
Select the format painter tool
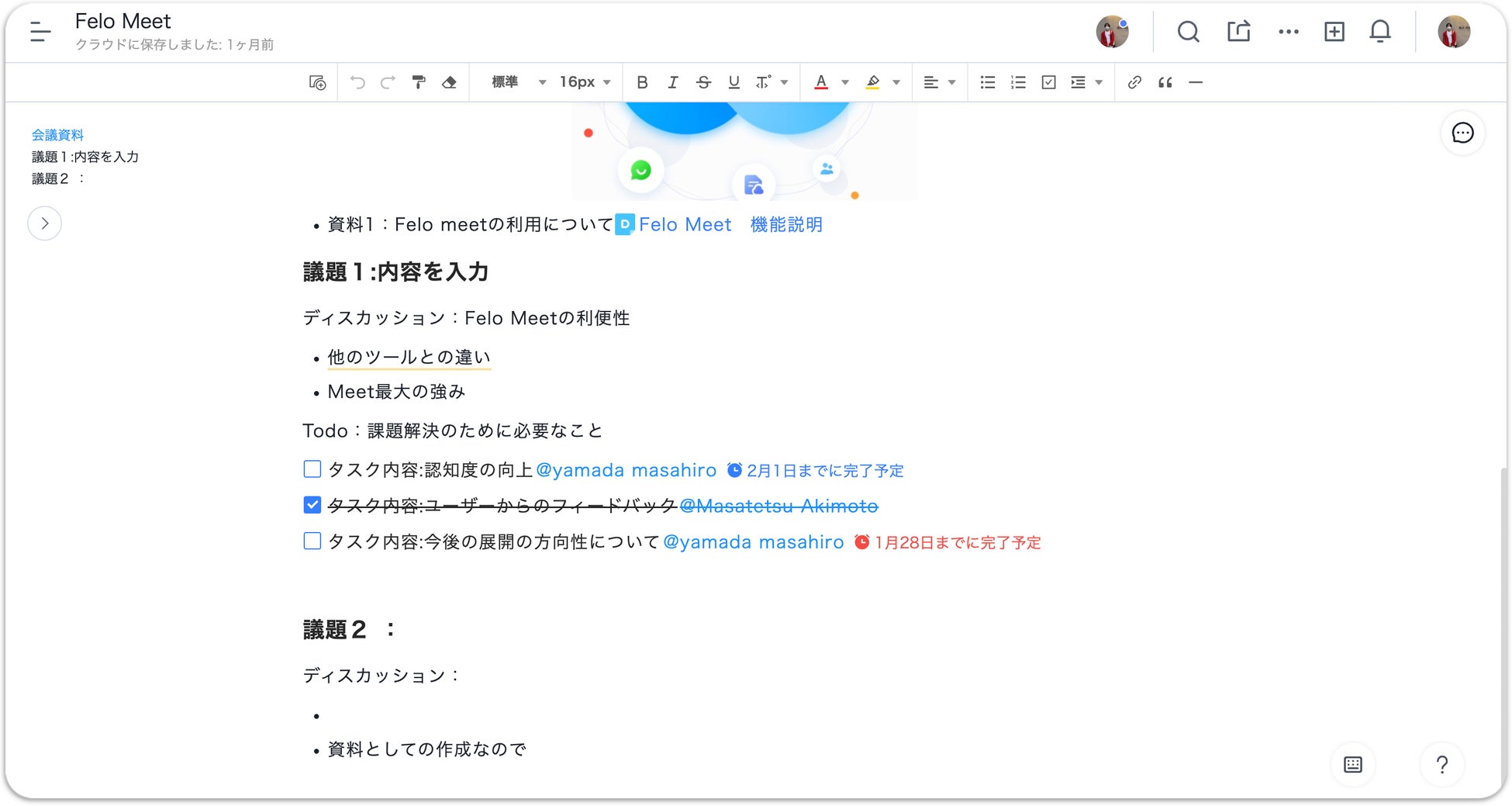coord(419,82)
